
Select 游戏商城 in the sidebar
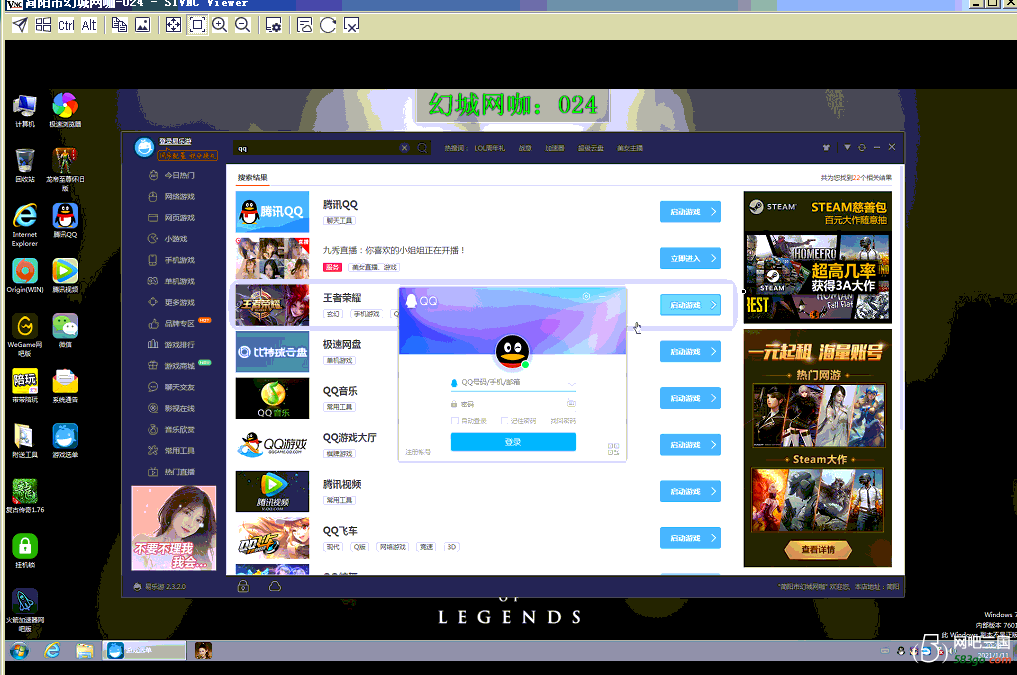click(173, 366)
